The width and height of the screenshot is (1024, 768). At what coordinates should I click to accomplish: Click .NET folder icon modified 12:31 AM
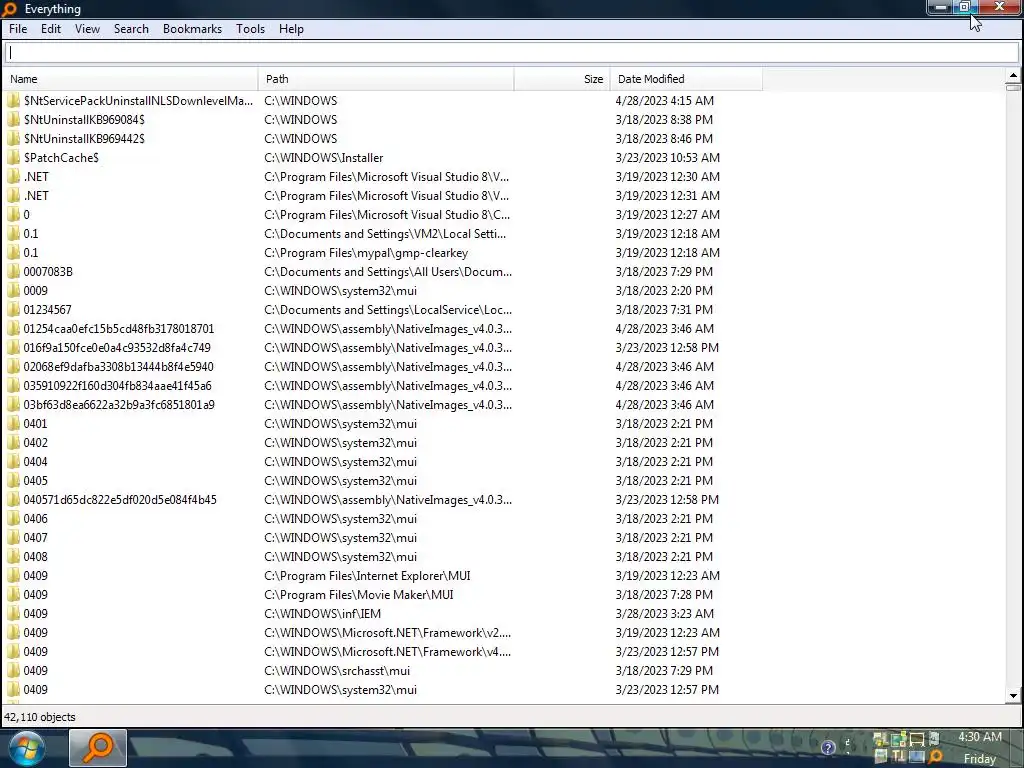click(13, 195)
